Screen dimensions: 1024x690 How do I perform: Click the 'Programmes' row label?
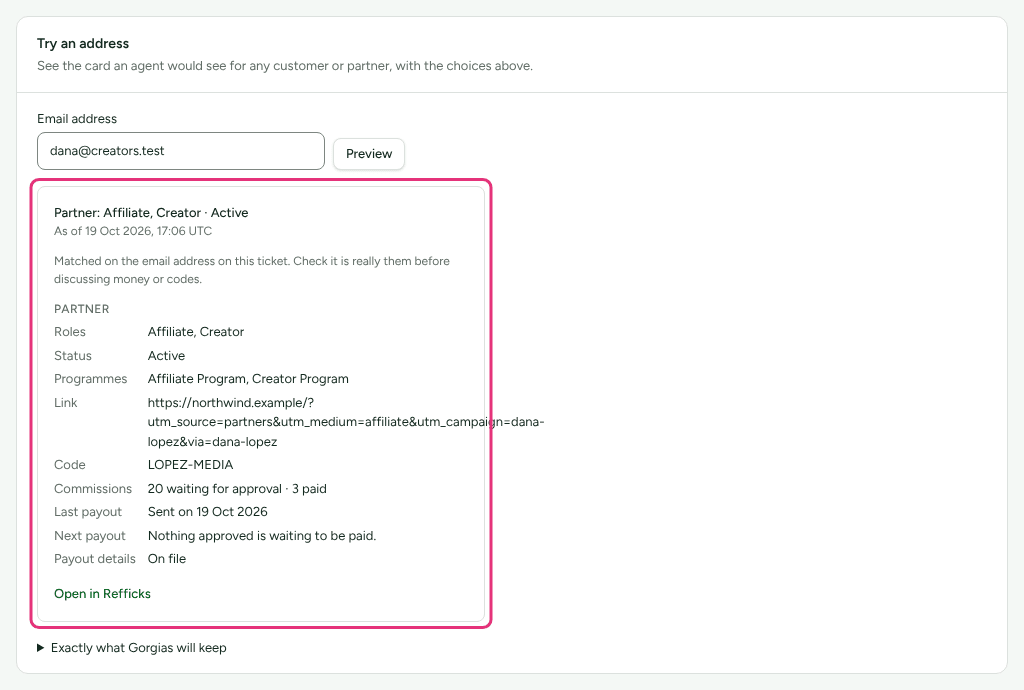pyautogui.click(x=91, y=379)
